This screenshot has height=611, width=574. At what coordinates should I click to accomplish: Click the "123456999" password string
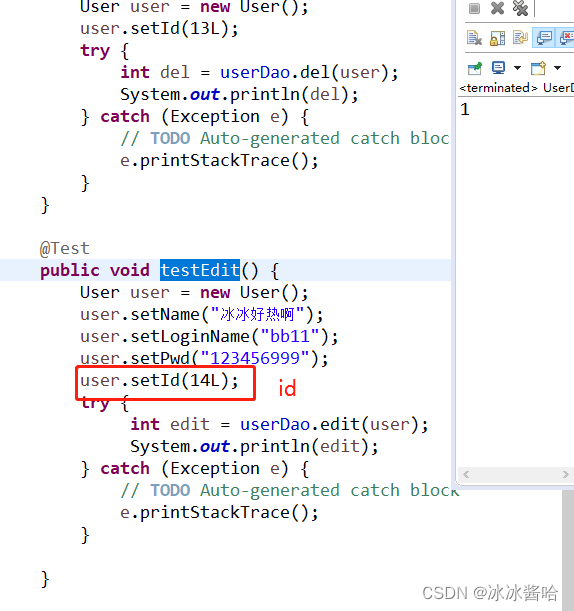coord(254,358)
